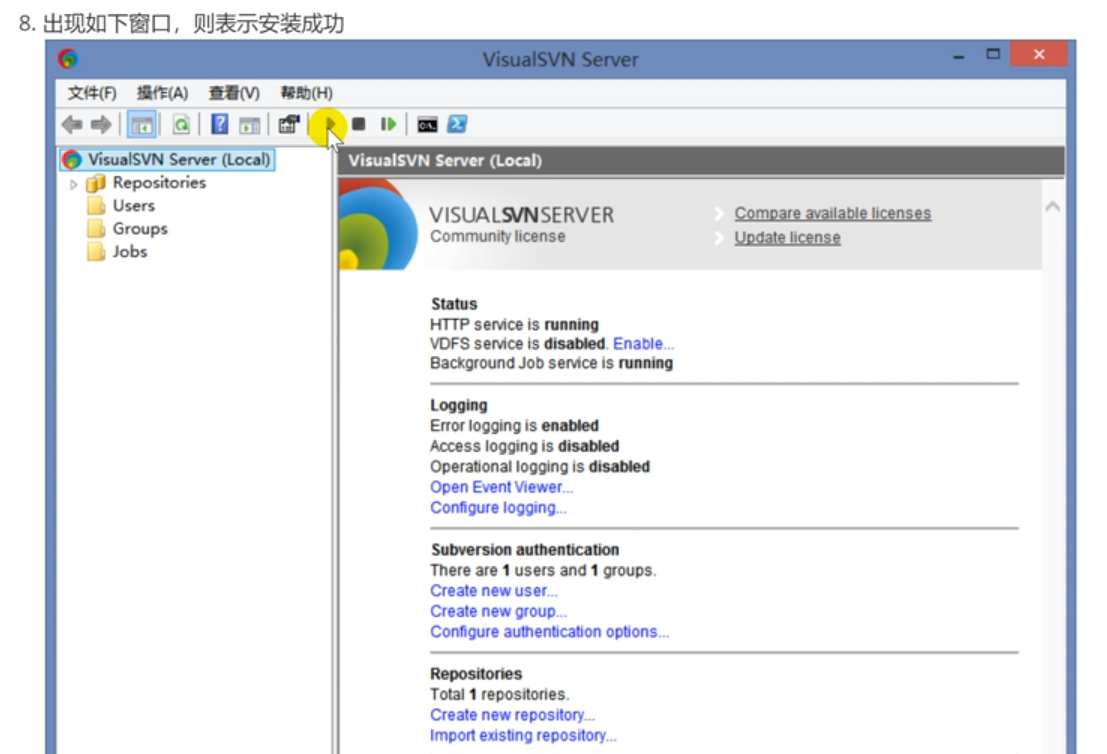
Task: Click the 'HTTP service is running' status text
Action: click(514, 325)
